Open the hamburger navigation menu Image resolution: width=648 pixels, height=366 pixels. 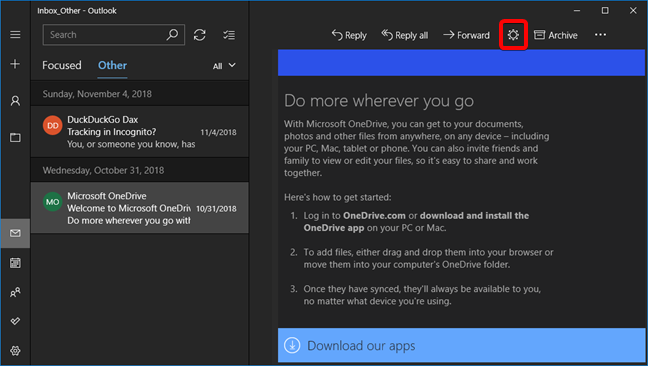(x=15, y=35)
